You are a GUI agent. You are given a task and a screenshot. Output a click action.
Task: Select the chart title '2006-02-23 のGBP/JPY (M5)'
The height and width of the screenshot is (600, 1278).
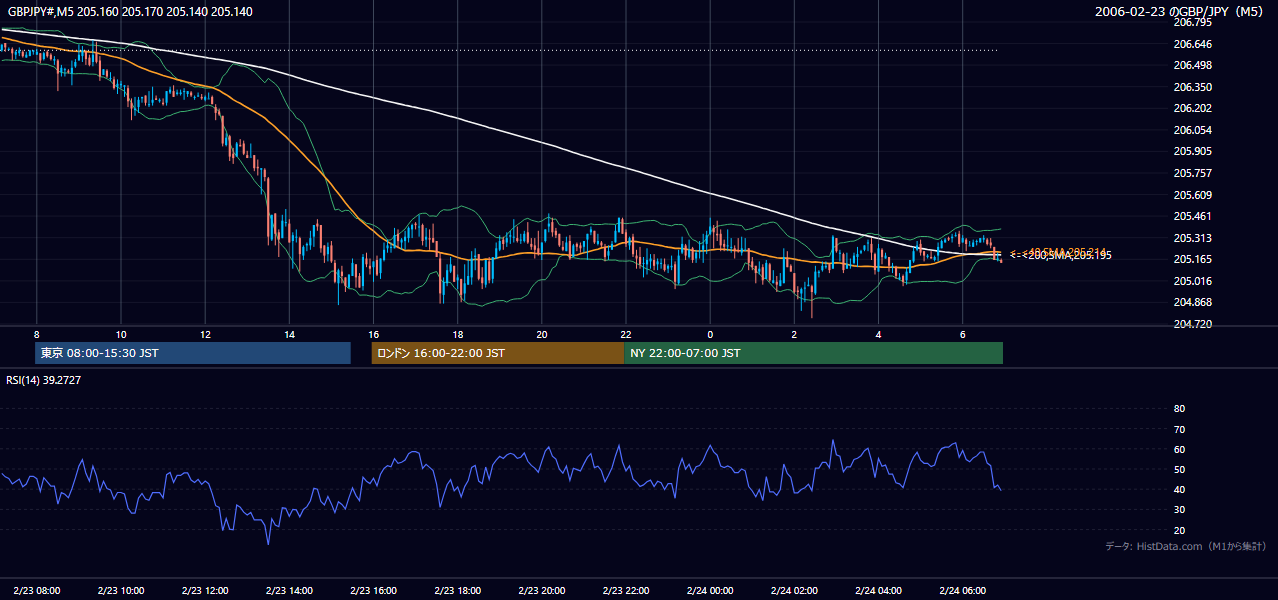click(1180, 12)
